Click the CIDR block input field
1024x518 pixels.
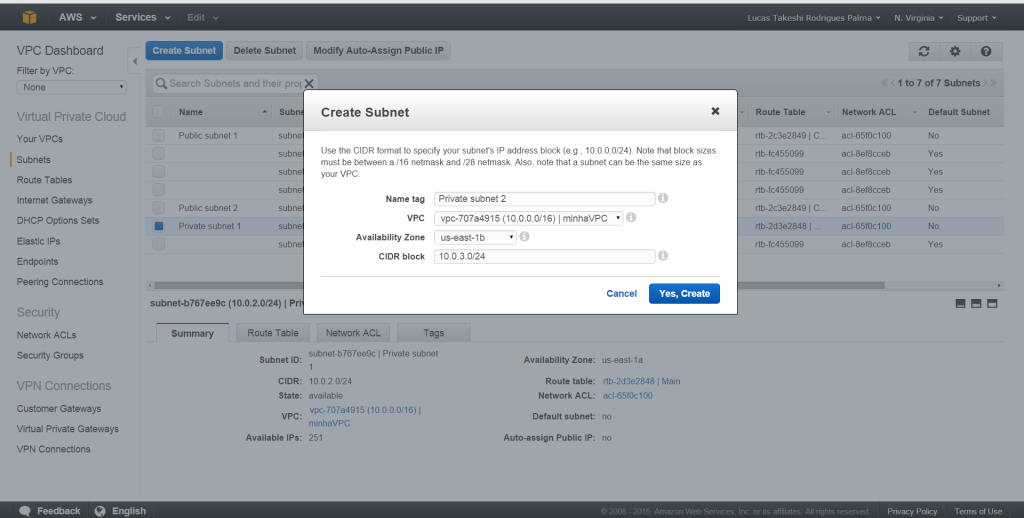(545, 257)
